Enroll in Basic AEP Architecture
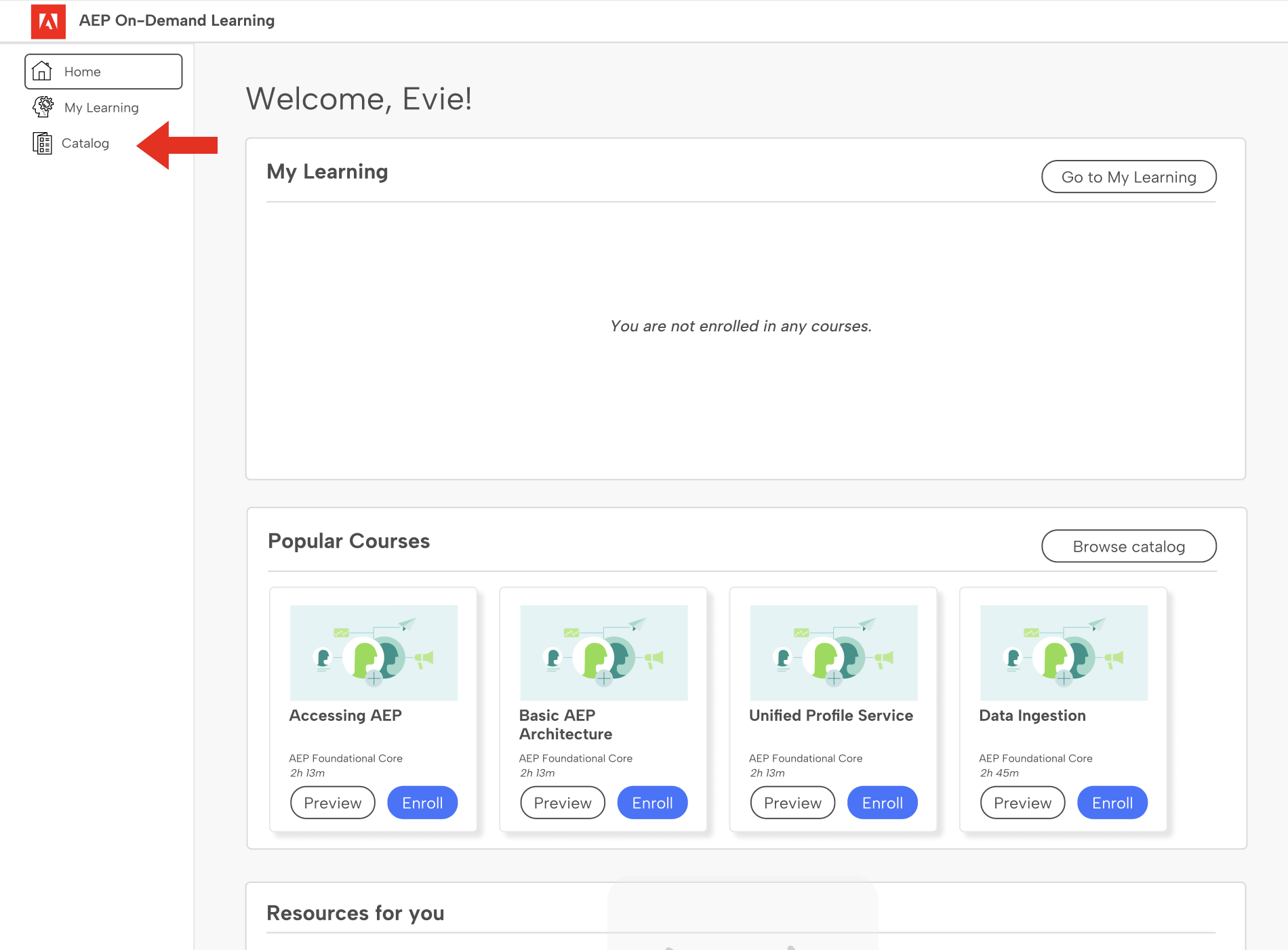Image resolution: width=1288 pixels, height=950 pixels. 652,803
